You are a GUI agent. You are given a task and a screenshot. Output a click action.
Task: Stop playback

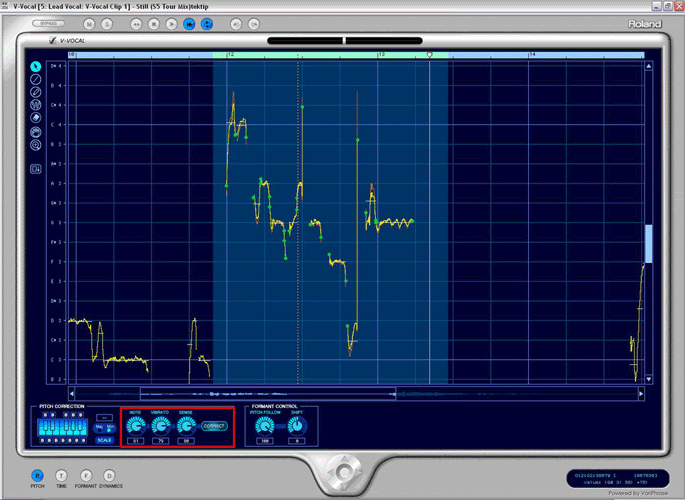coord(154,24)
